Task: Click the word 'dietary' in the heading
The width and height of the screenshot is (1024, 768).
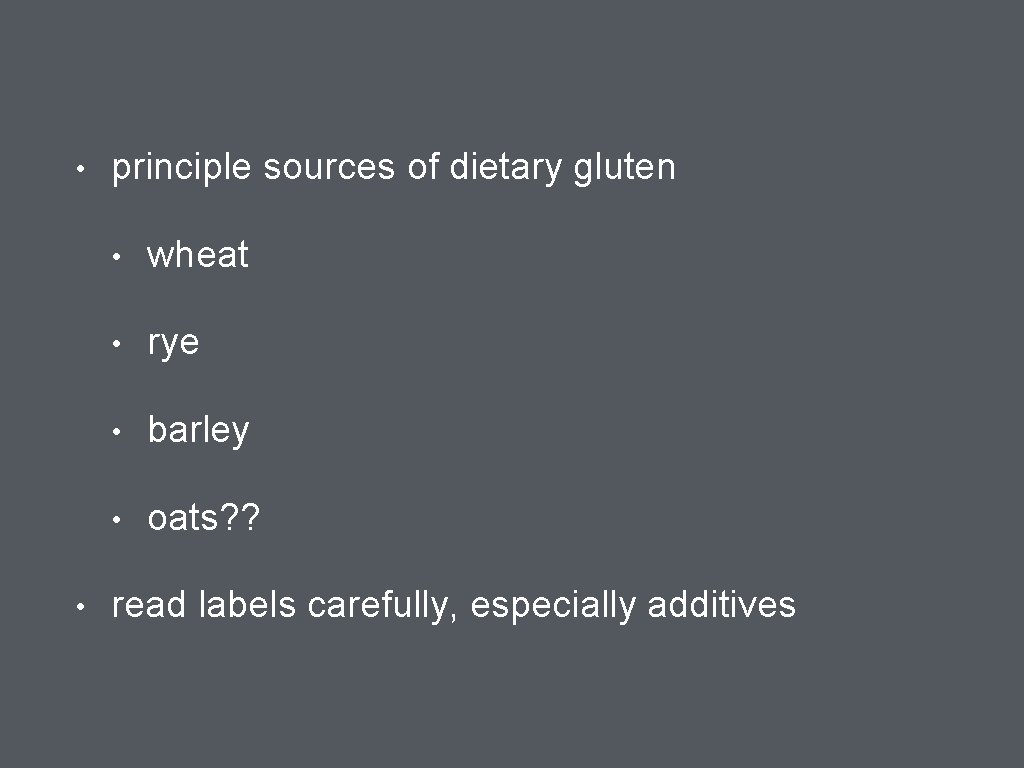Action: tap(506, 168)
